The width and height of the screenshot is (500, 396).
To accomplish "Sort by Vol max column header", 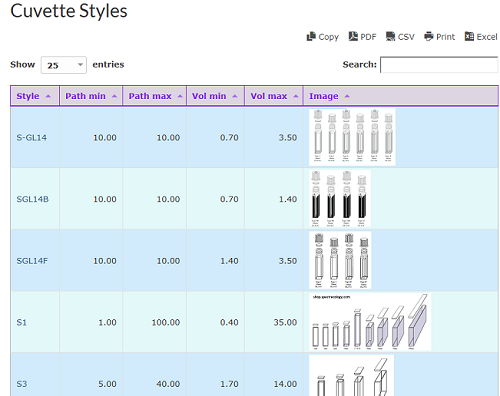I will (274, 96).
